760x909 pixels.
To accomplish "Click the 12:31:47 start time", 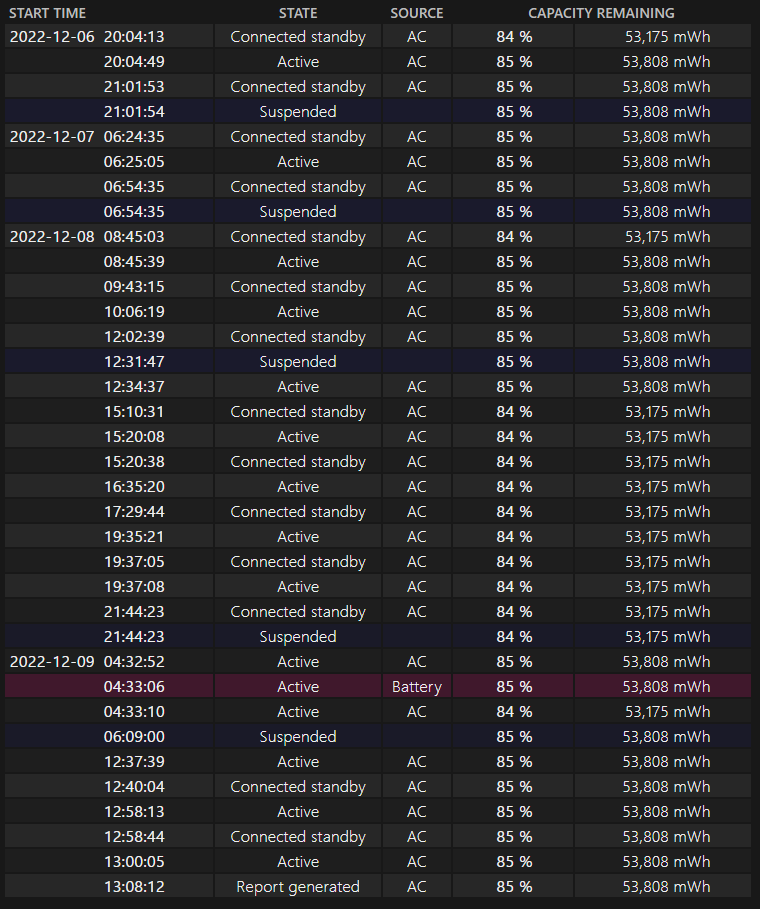I will [x=134, y=361].
